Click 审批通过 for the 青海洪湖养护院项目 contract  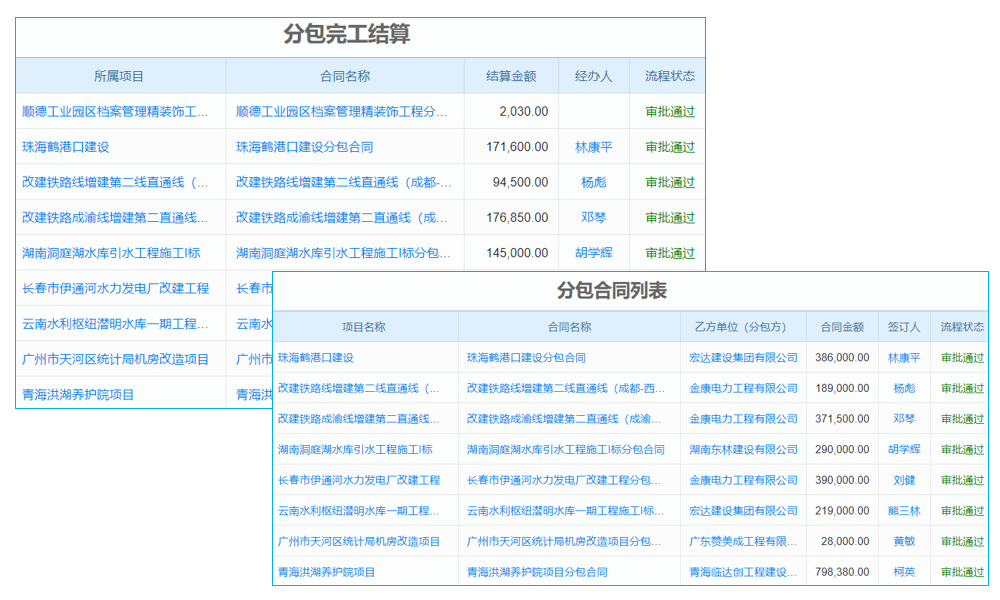point(962,571)
